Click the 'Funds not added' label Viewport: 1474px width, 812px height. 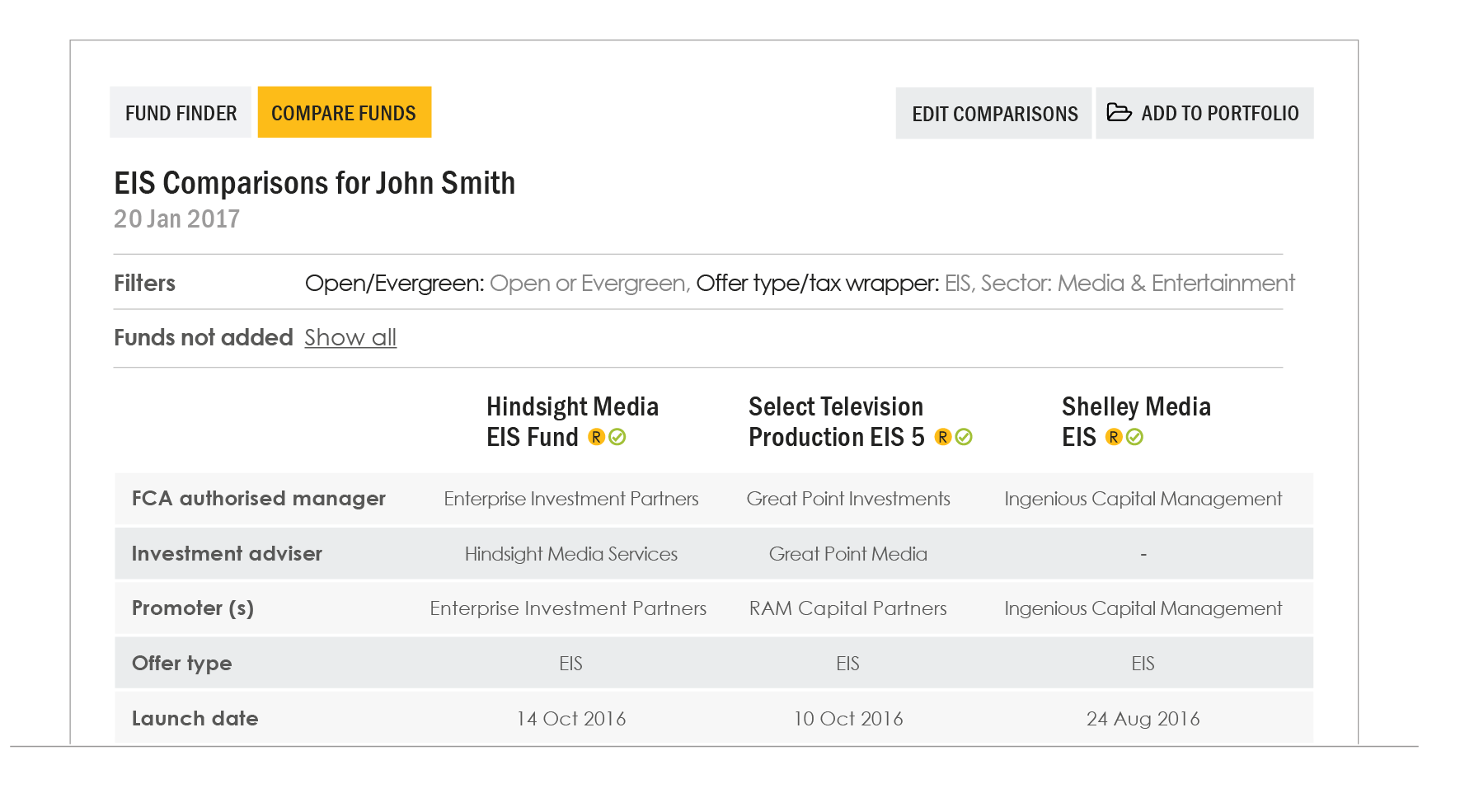tap(204, 338)
